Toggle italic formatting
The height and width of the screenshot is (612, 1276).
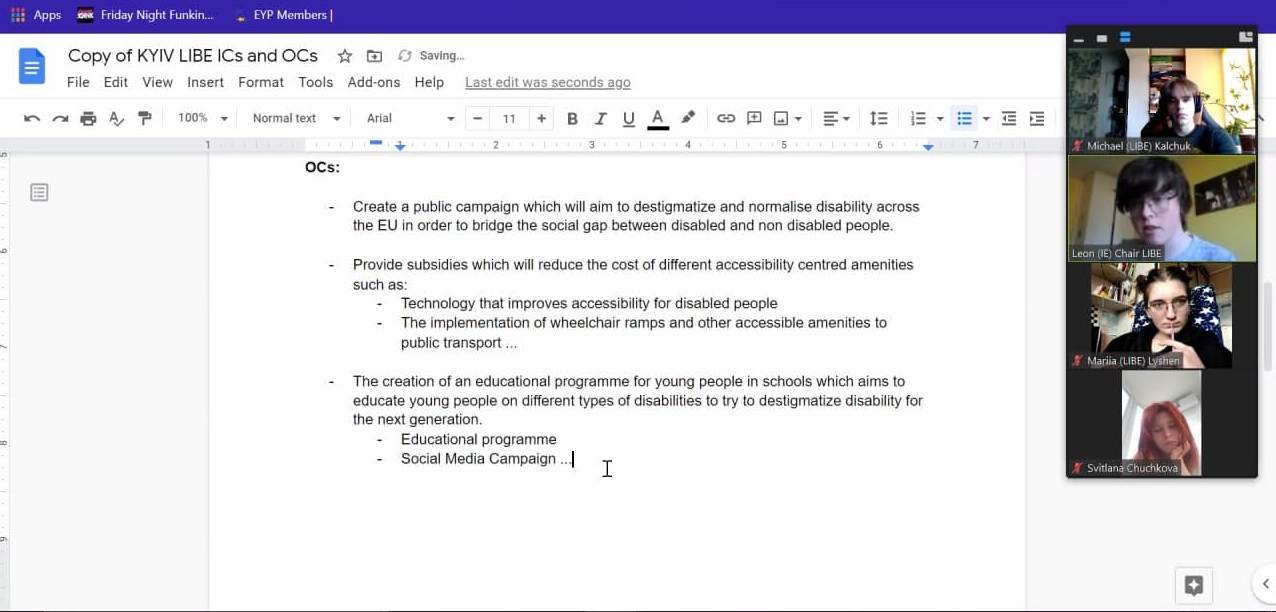click(x=600, y=118)
